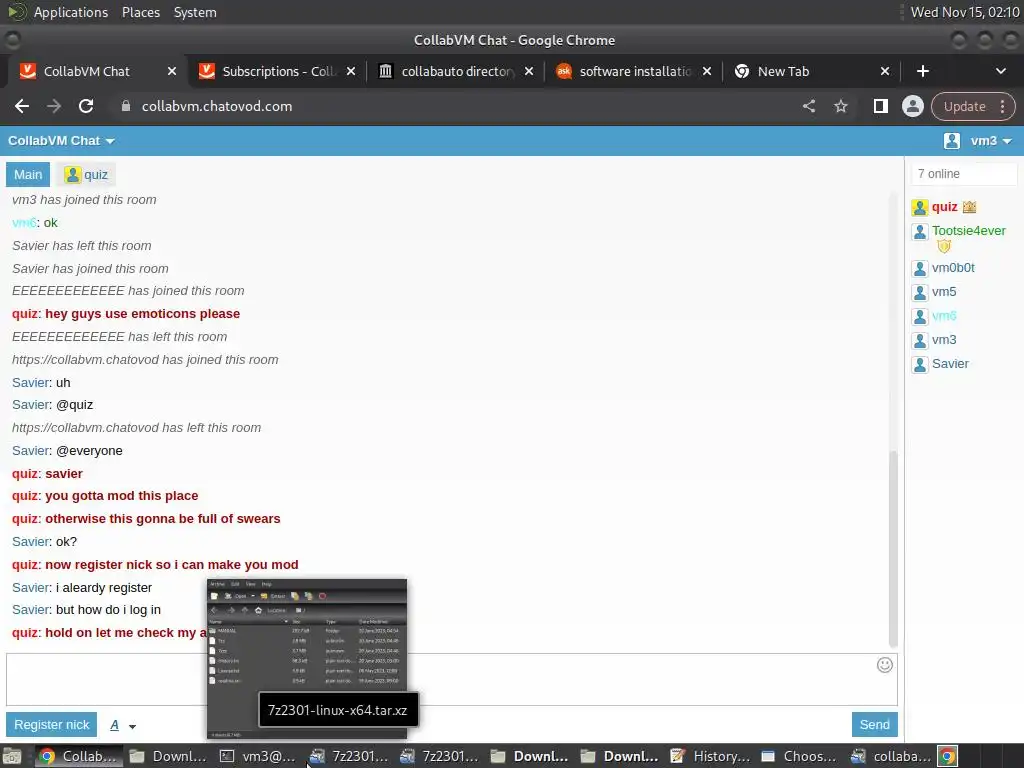Switch to software installation tab
The height and width of the screenshot is (768, 1024).
(x=635, y=71)
